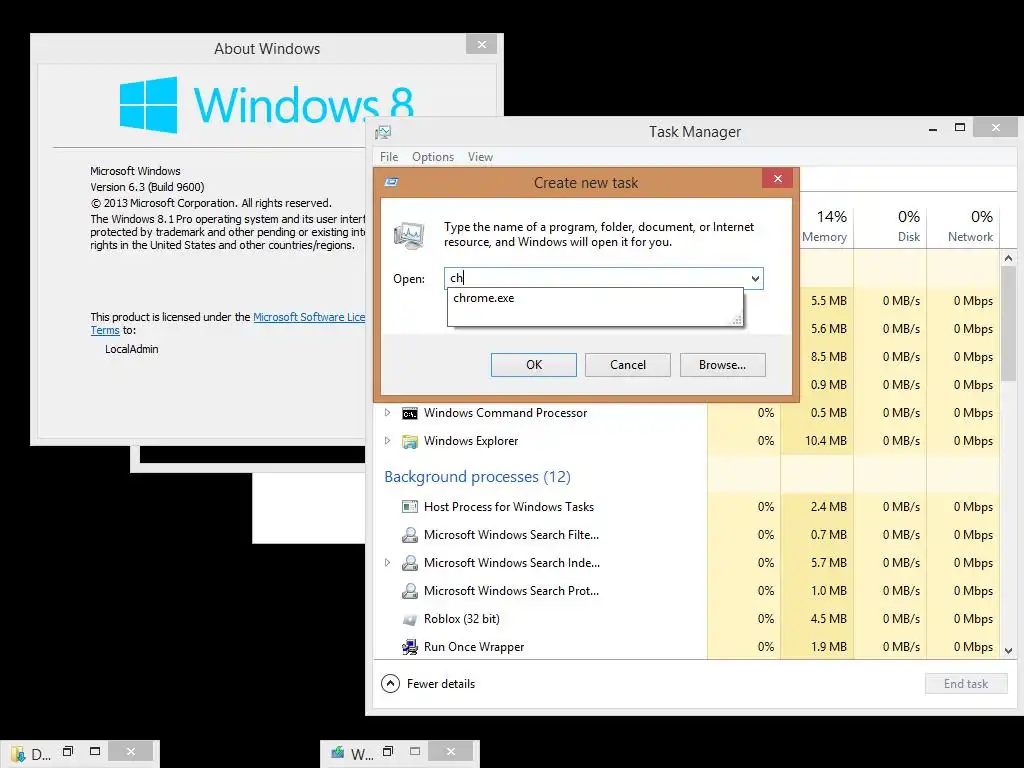Select Microsoft Windows Search Prot... row

pyautogui.click(x=686, y=591)
